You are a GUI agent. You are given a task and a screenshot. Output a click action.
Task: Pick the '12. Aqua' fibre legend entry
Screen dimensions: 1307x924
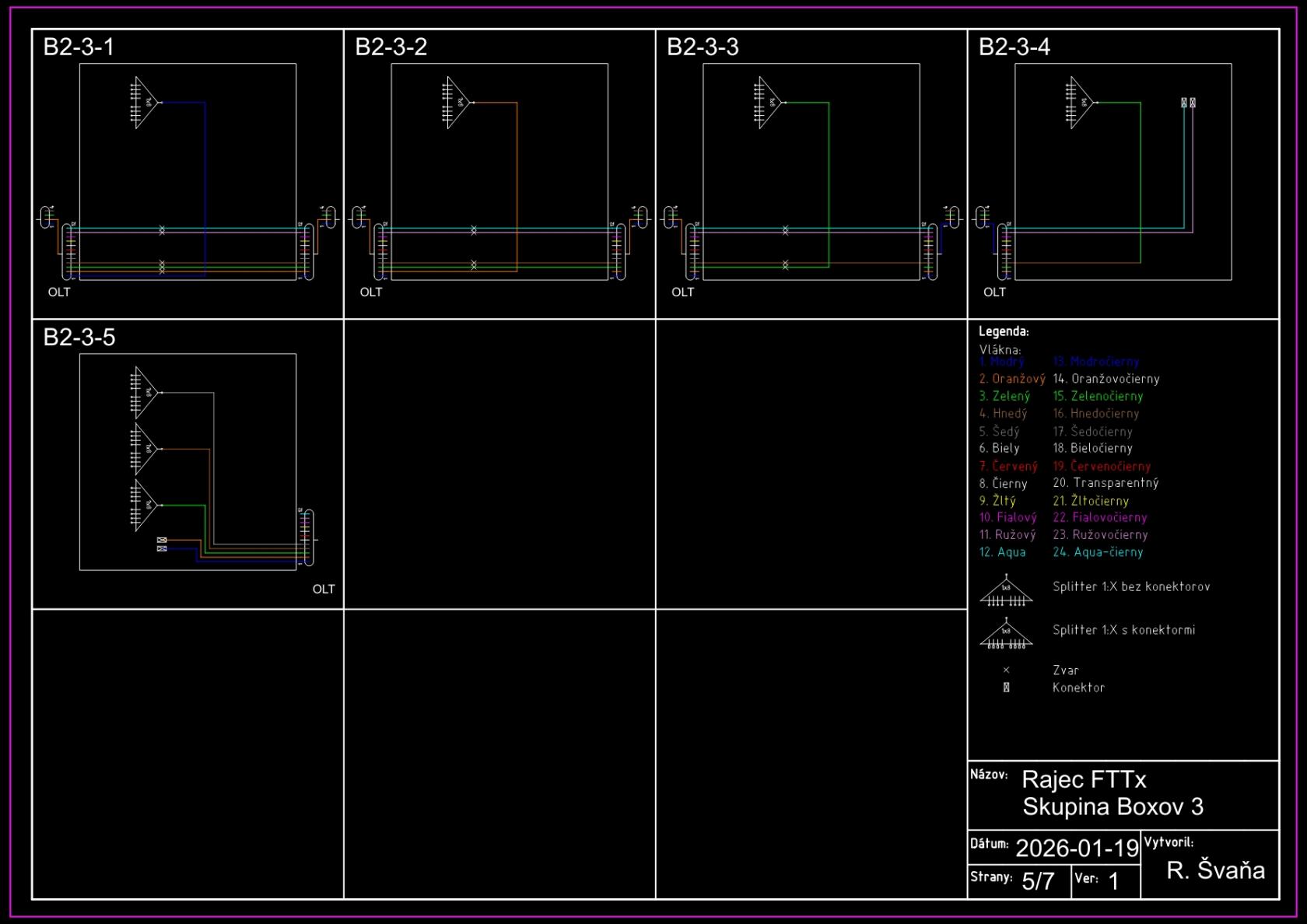point(1002,552)
